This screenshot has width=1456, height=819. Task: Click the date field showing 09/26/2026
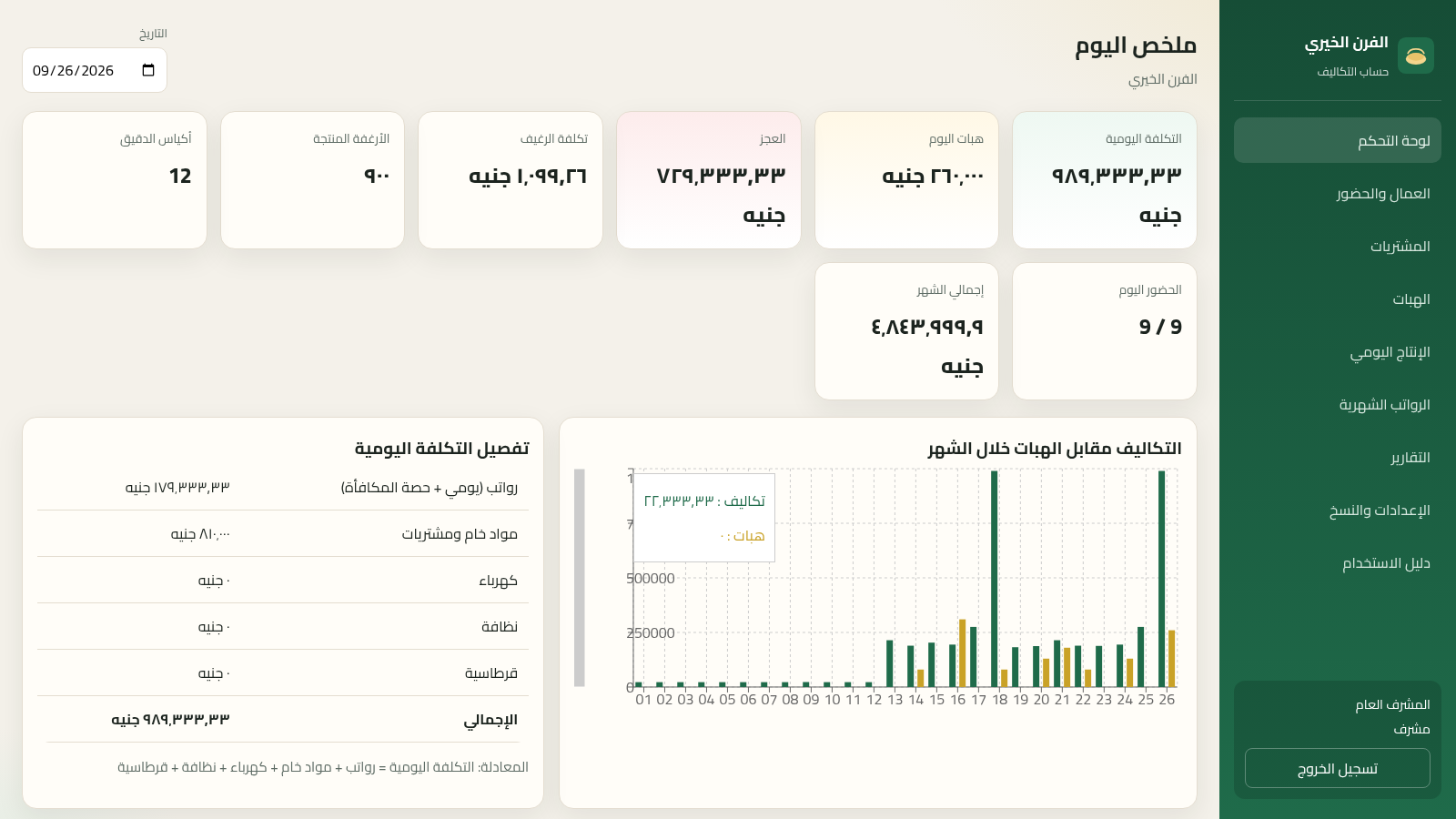click(95, 70)
